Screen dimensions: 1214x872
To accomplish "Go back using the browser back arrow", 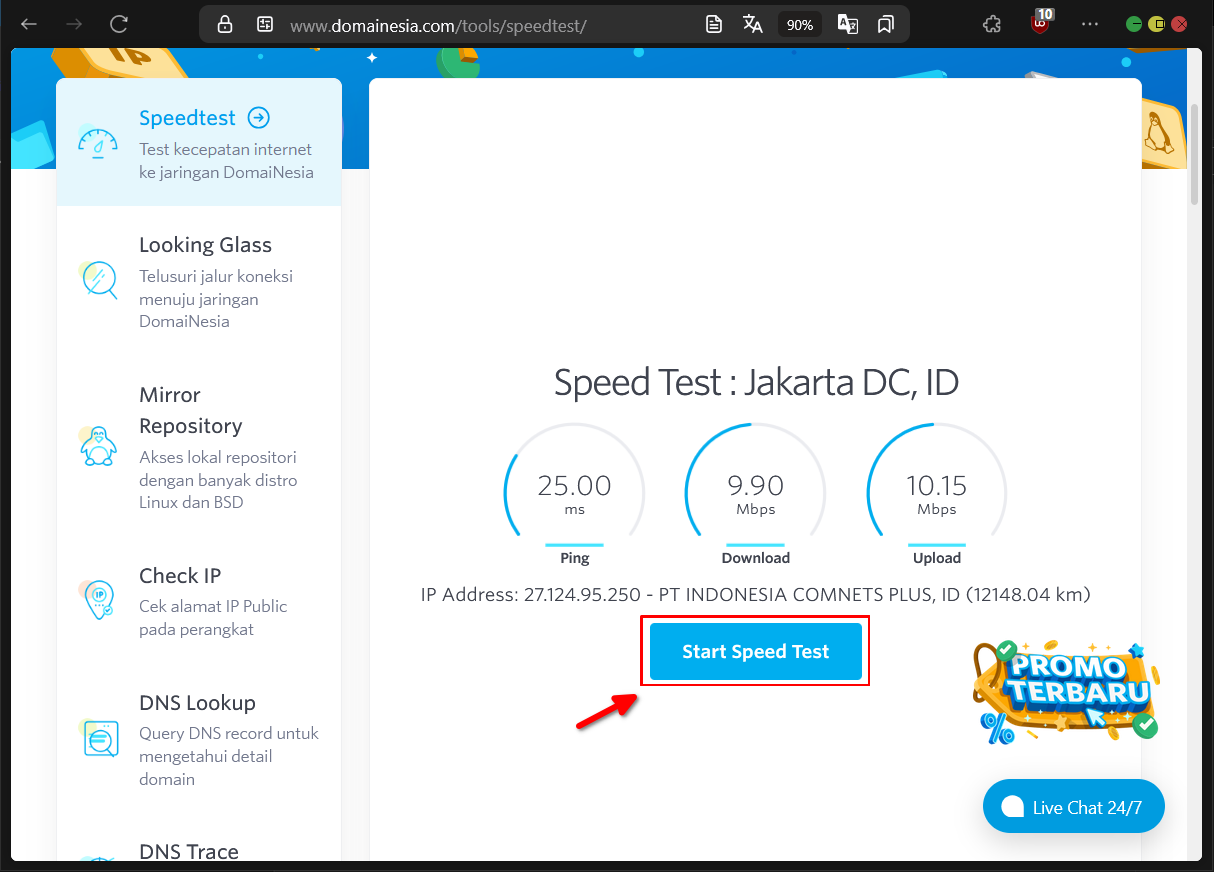I will point(29,24).
